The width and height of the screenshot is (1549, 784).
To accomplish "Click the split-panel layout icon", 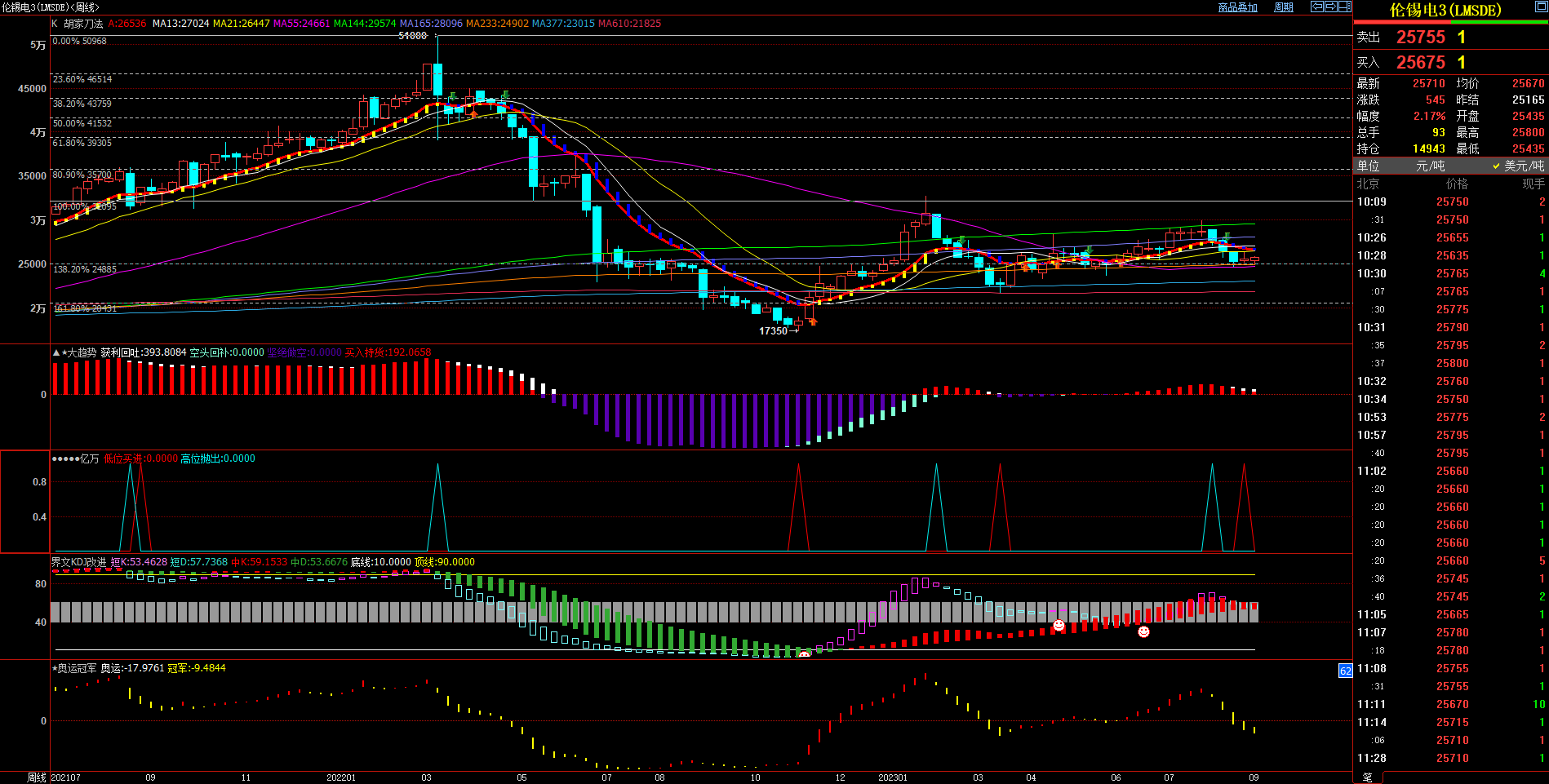I will pyautogui.click(x=1344, y=7).
